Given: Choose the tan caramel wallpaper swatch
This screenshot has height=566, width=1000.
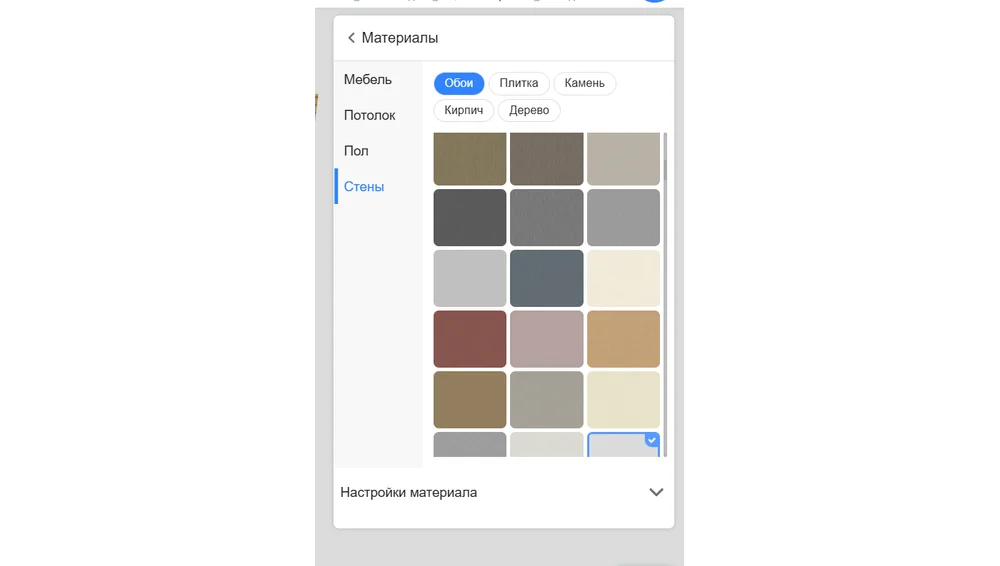Looking at the screenshot, I should click(x=623, y=339).
